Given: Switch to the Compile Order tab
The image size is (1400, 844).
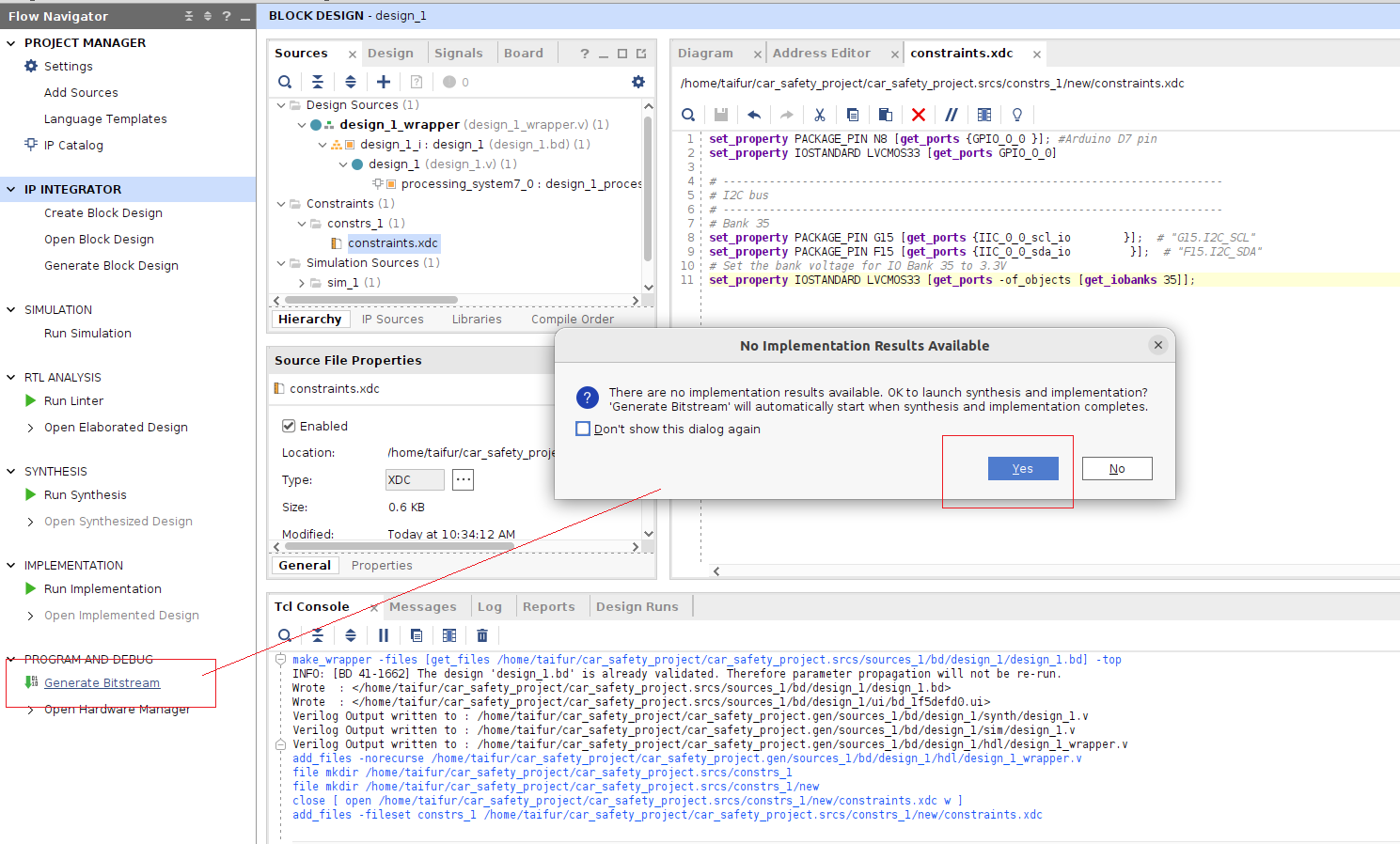Looking at the screenshot, I should 573,320.
